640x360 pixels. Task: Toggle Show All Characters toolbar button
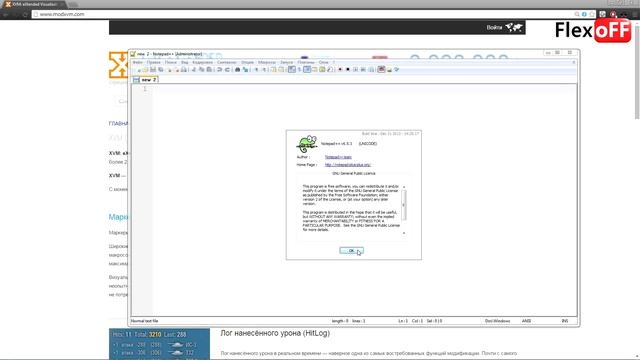pos(300,70)
